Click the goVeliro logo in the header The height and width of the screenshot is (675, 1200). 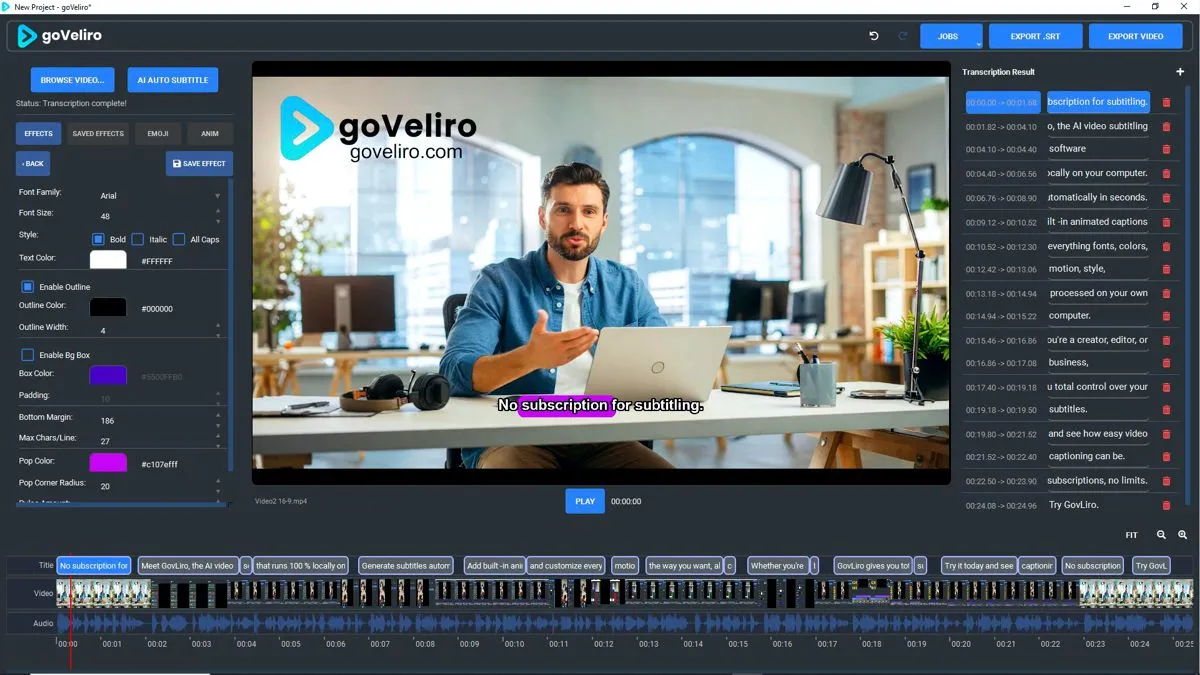click(60, 36)
